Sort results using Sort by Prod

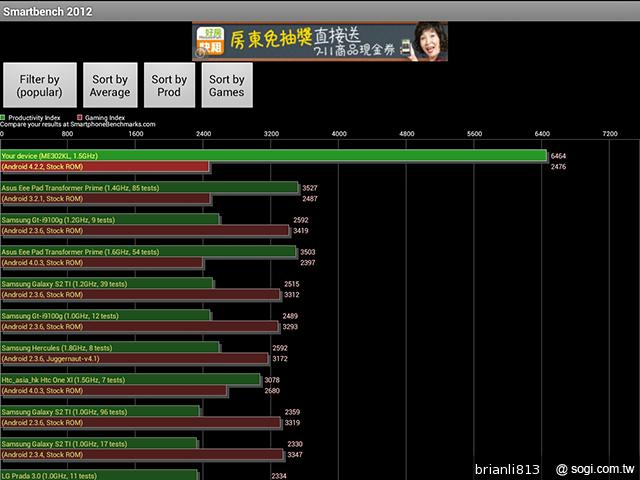coord(169,86)
